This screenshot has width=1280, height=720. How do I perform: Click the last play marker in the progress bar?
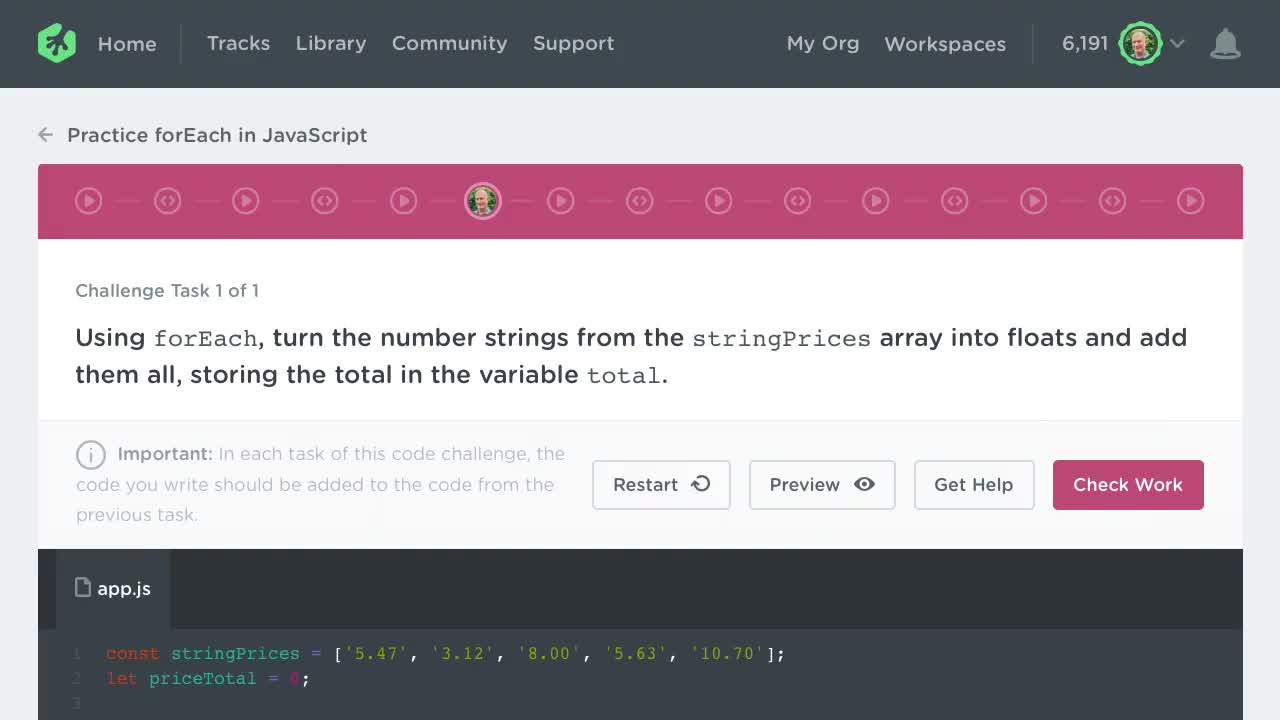(x=1191, y=201)
